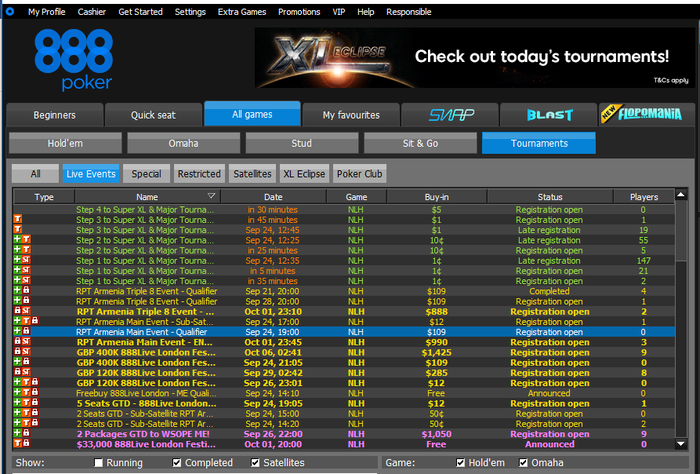700x474 pixels.
Task: Select the Omaha game type button
Action: (183, 143)
